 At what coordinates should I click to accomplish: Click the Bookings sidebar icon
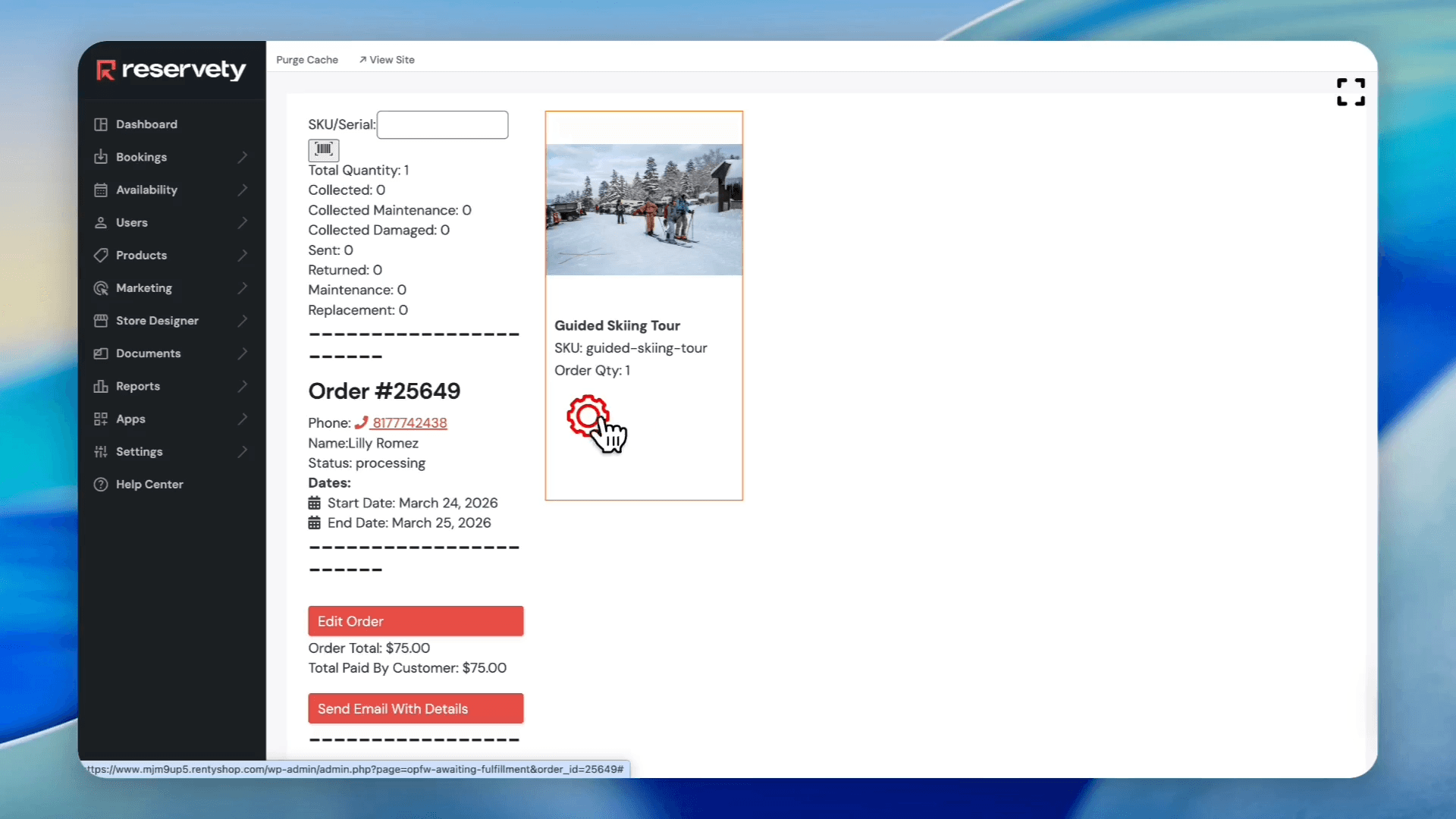click(101, 157)
